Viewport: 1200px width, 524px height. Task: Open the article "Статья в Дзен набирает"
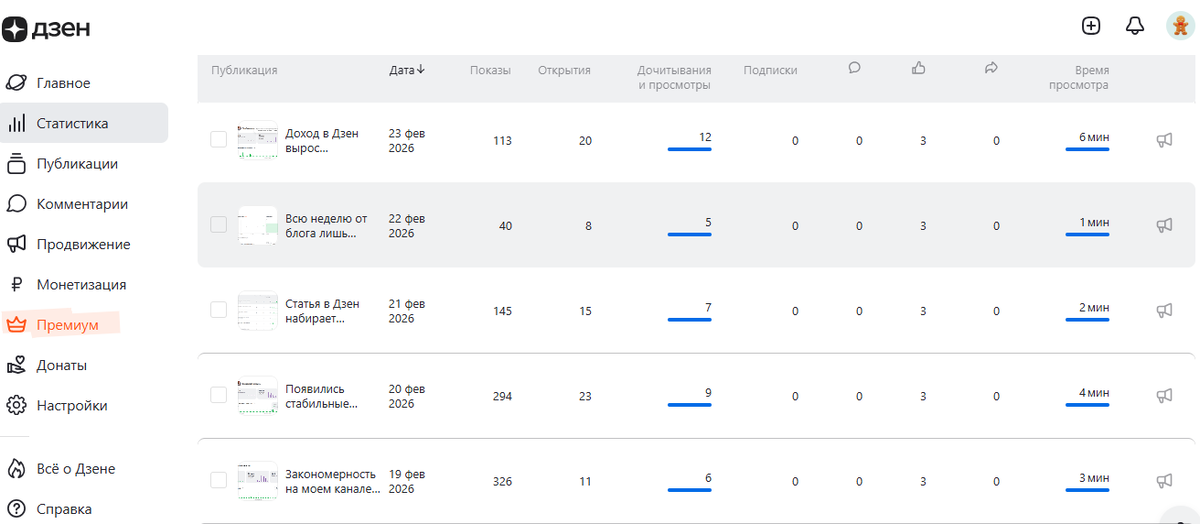coord(322,311)
